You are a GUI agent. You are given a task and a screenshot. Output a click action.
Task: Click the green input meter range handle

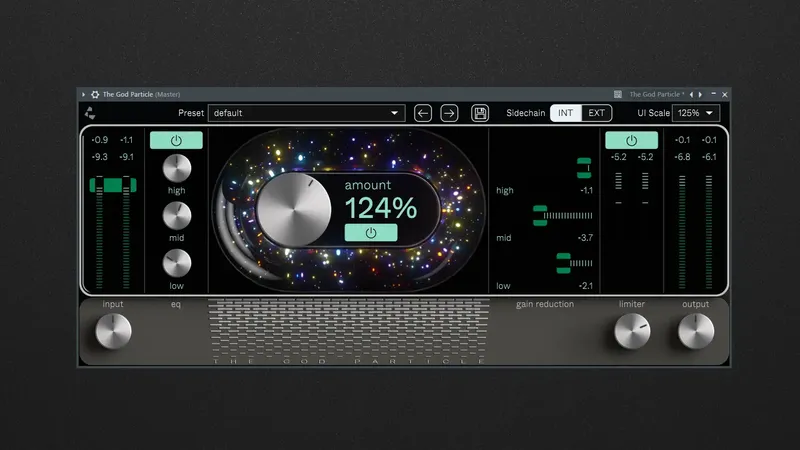pos(113,185)
